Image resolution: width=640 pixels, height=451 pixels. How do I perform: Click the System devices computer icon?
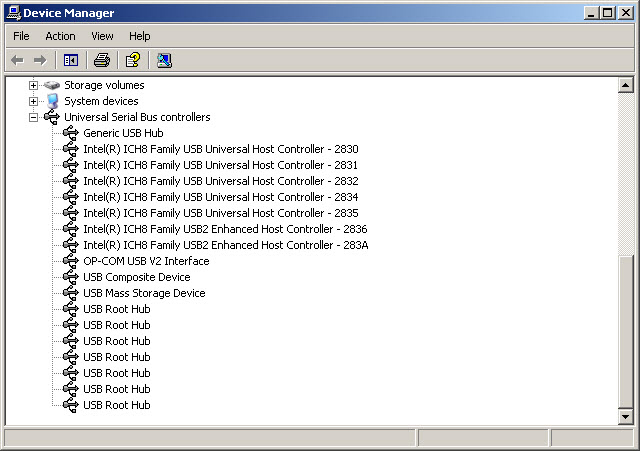[52, 101]
